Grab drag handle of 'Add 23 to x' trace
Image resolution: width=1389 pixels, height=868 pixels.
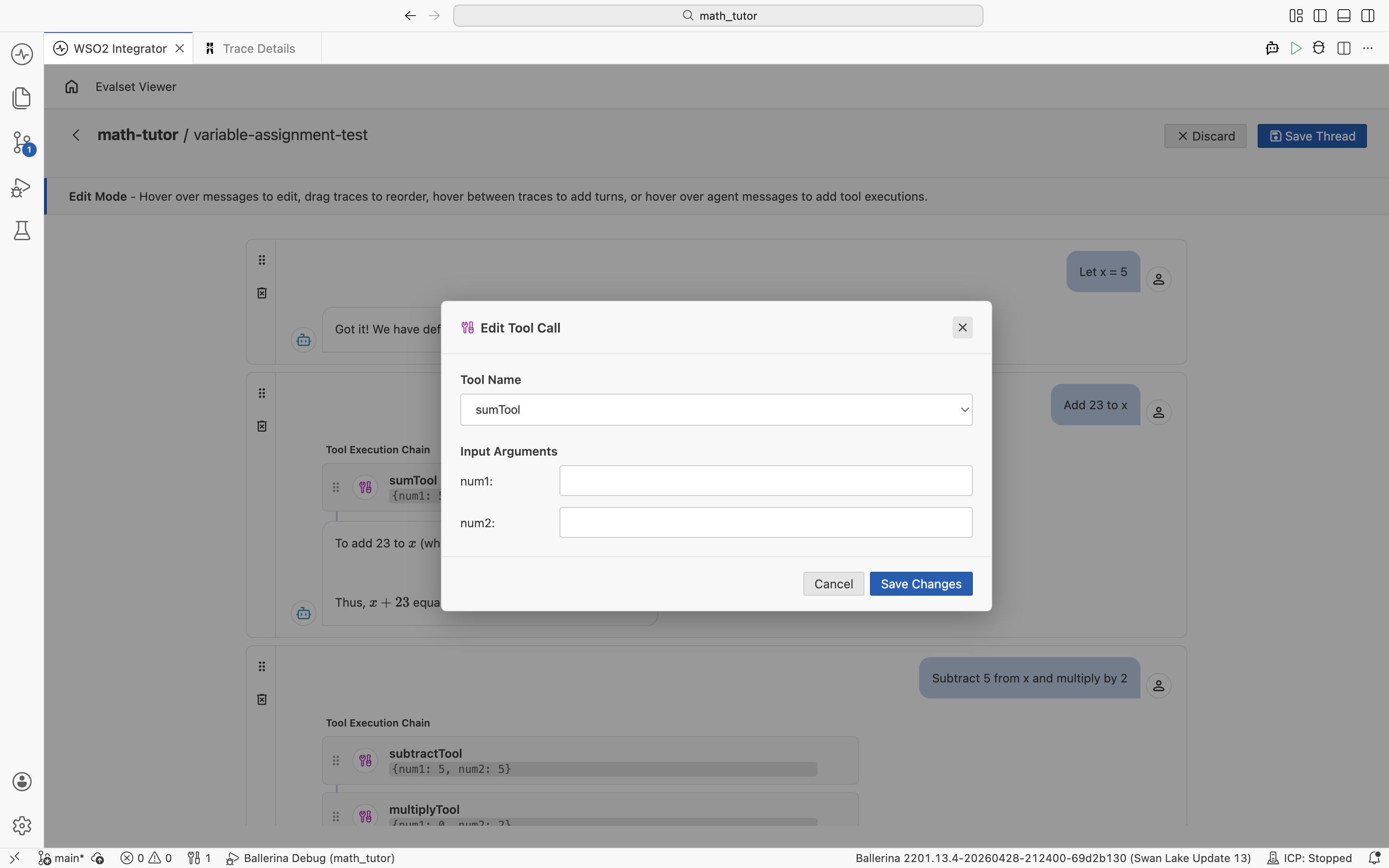pyautogui.click(x=262, y=393)
